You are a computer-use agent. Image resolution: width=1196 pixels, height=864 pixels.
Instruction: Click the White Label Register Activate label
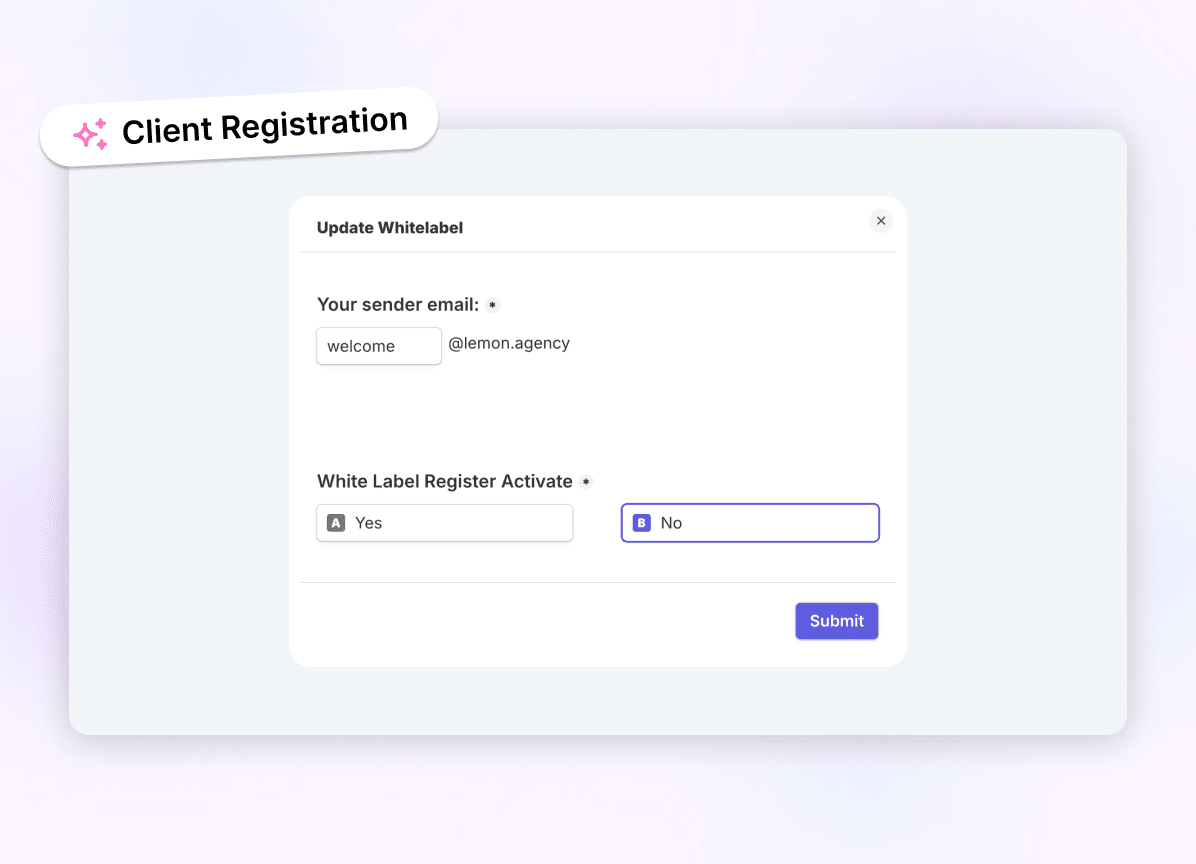pos(445,481)
